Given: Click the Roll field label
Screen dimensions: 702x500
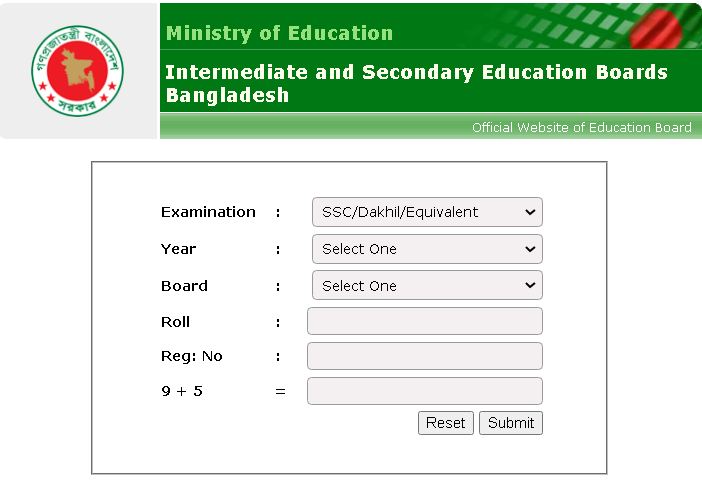Looking at the screenshot, I should coord(175,322).
